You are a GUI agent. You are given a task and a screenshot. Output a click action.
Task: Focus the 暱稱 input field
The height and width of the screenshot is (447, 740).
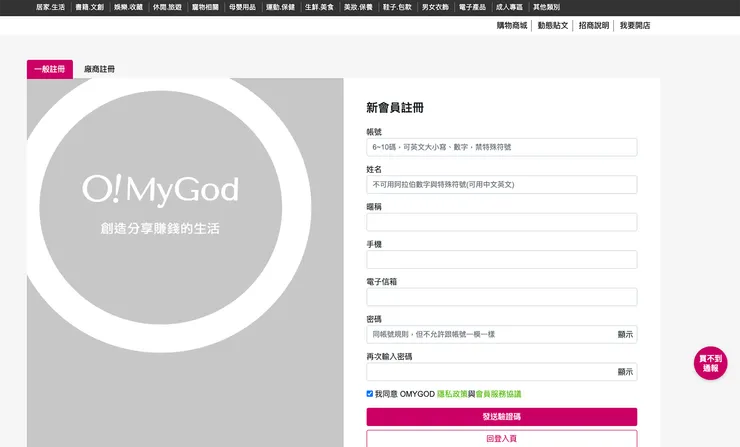[502, 222]
